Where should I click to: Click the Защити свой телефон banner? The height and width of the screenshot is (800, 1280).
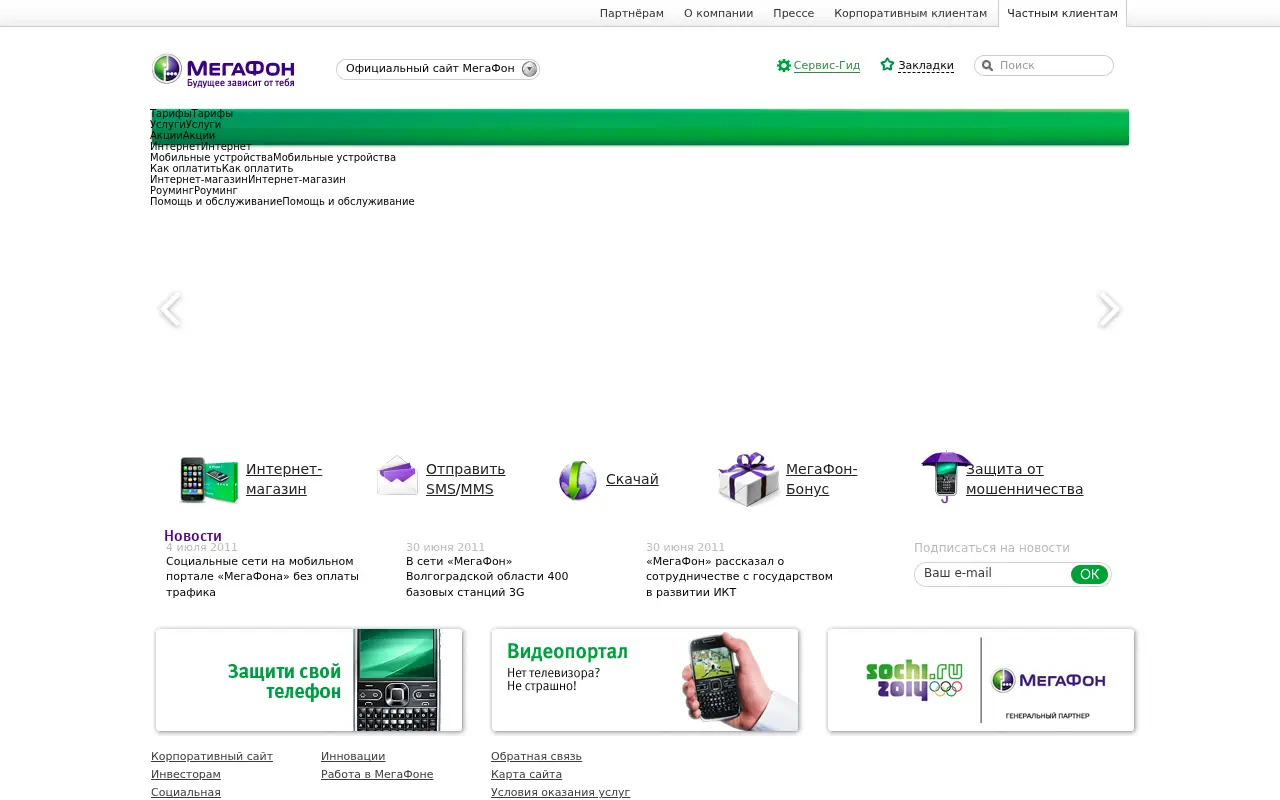point(309,680)
